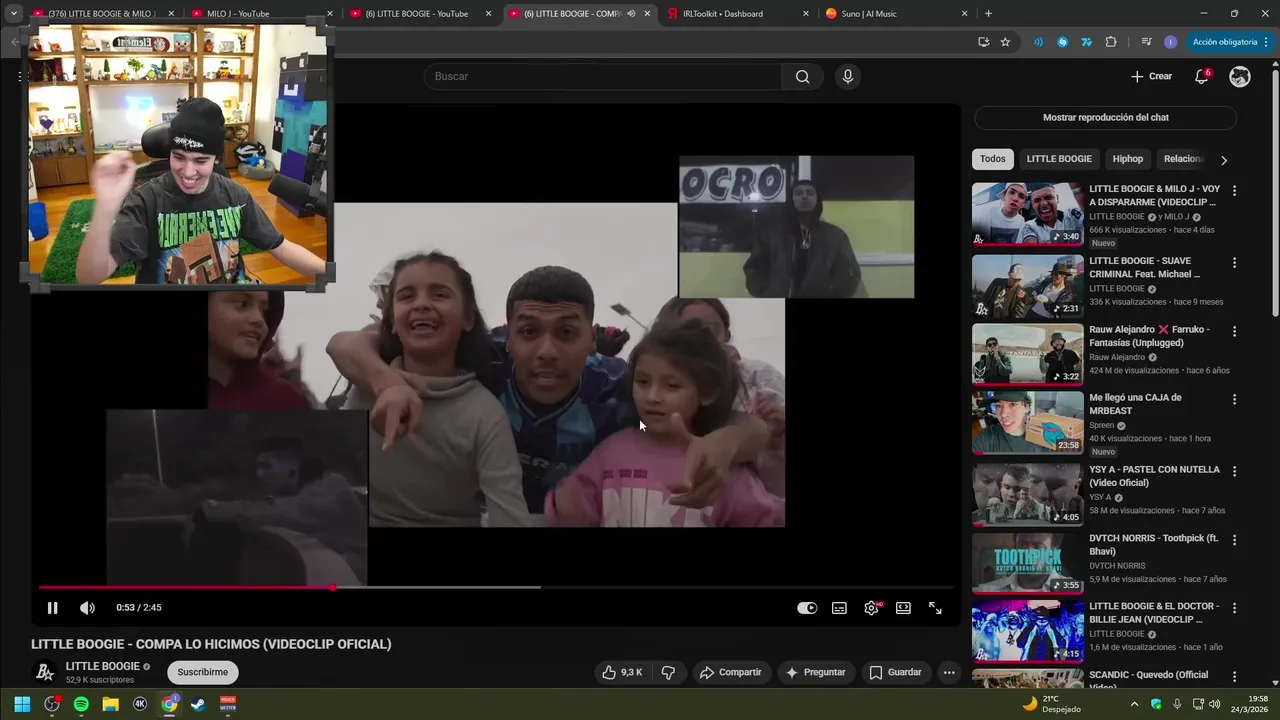Mute the tab via speaker icon
This screenshot has height=720, width=1280.
coord(631,13)
